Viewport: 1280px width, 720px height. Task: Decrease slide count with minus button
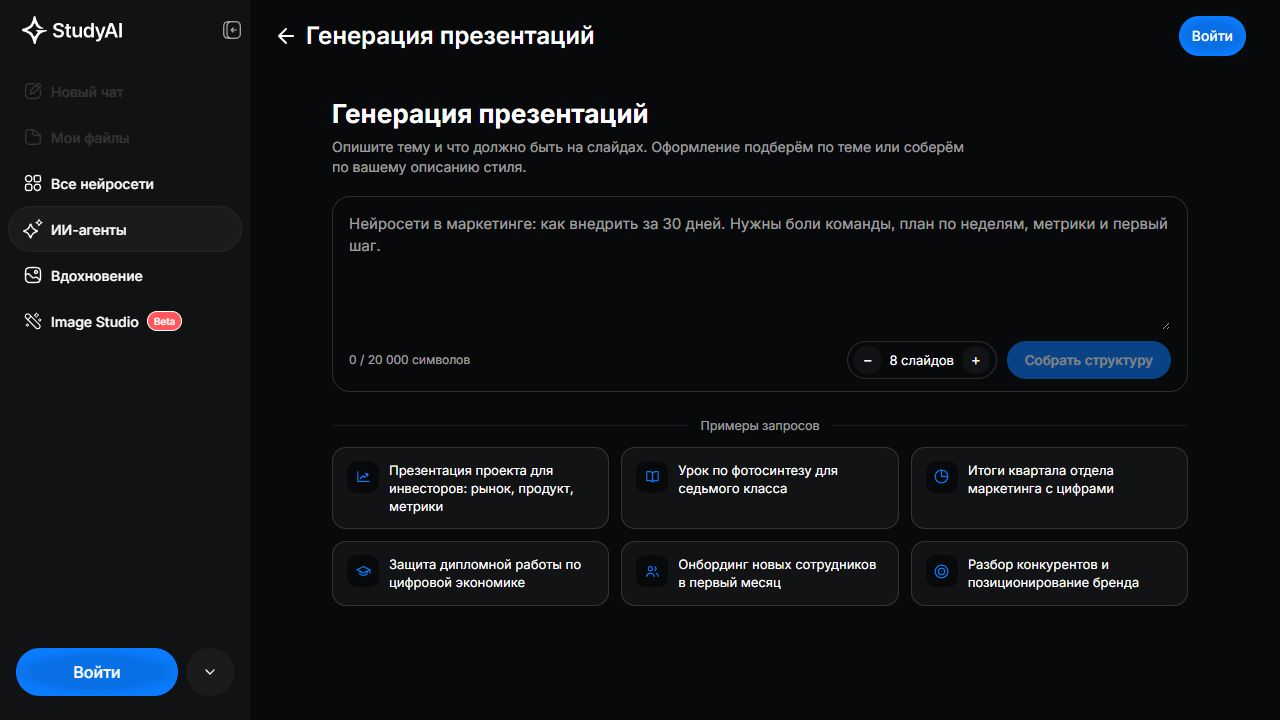[x=867, y=360]
